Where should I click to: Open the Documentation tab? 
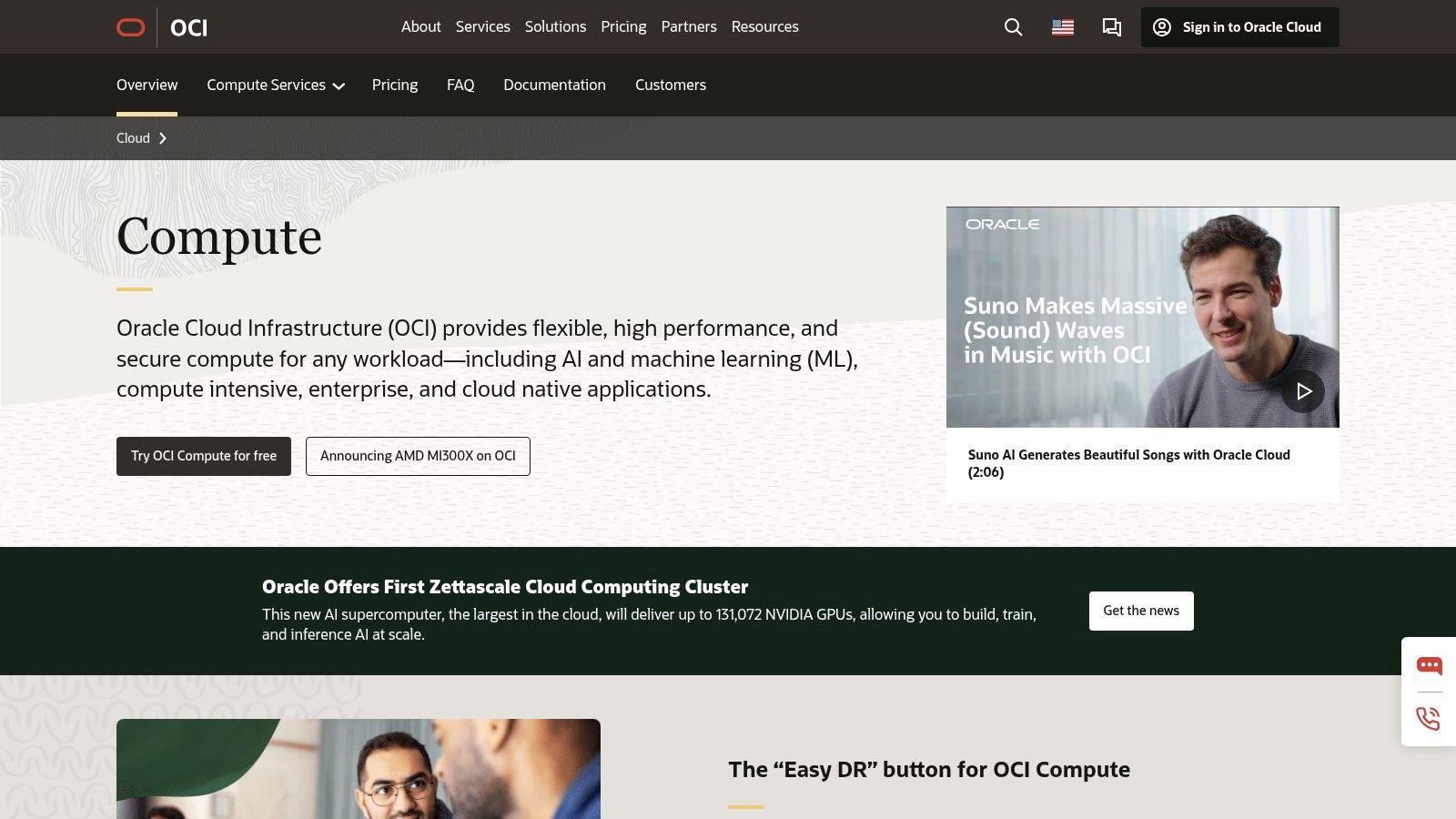pos(554,85)
